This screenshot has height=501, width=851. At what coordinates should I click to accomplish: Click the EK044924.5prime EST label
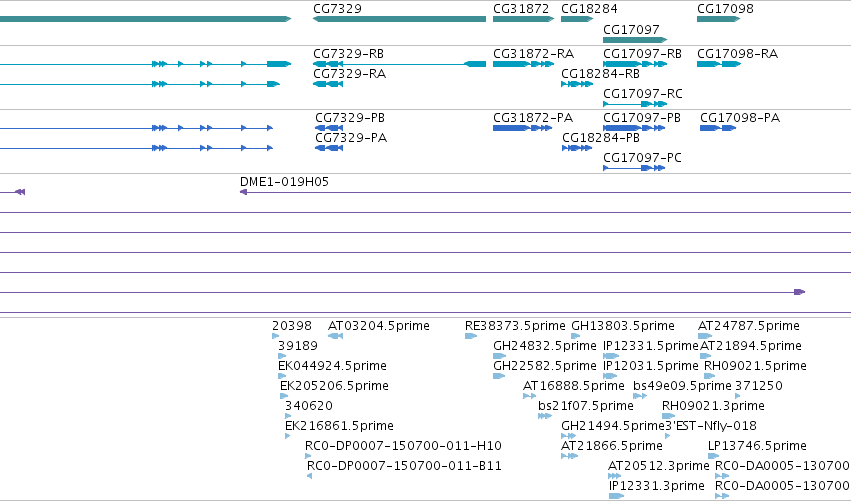pyautogui.click(x=332, y=366)
